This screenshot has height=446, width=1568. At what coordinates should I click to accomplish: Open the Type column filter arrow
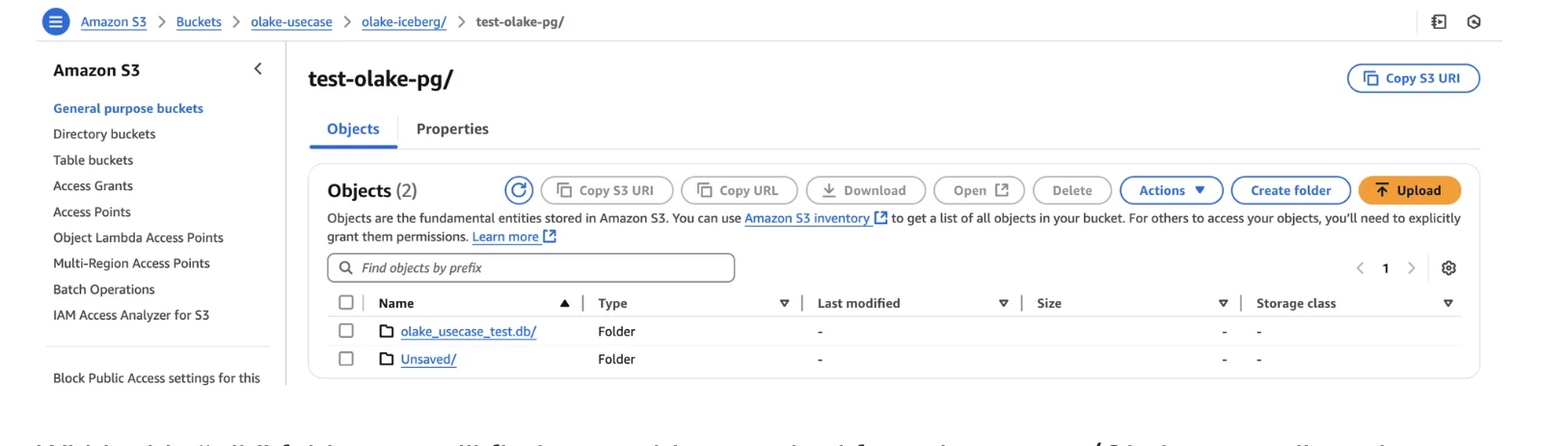(x=784, y=303)
